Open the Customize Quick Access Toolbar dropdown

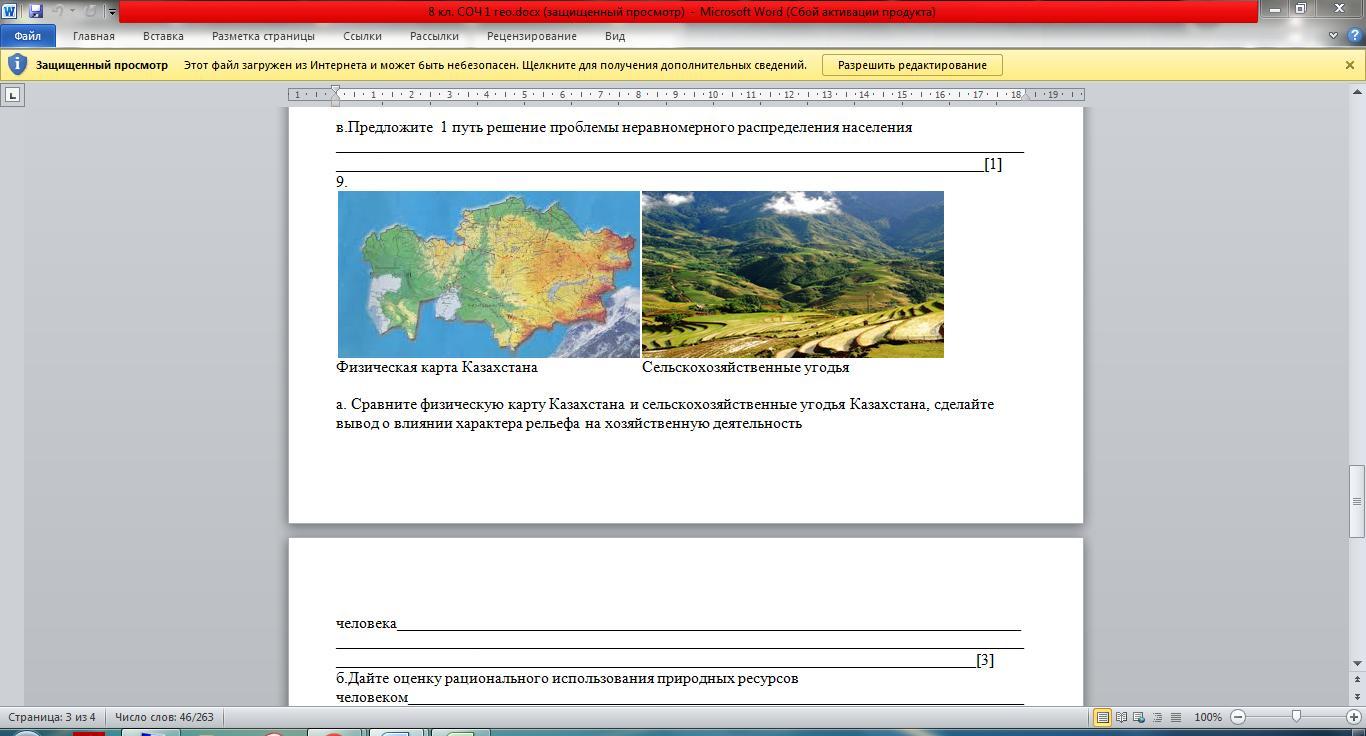pyautogui.click(x=112, y=12)
